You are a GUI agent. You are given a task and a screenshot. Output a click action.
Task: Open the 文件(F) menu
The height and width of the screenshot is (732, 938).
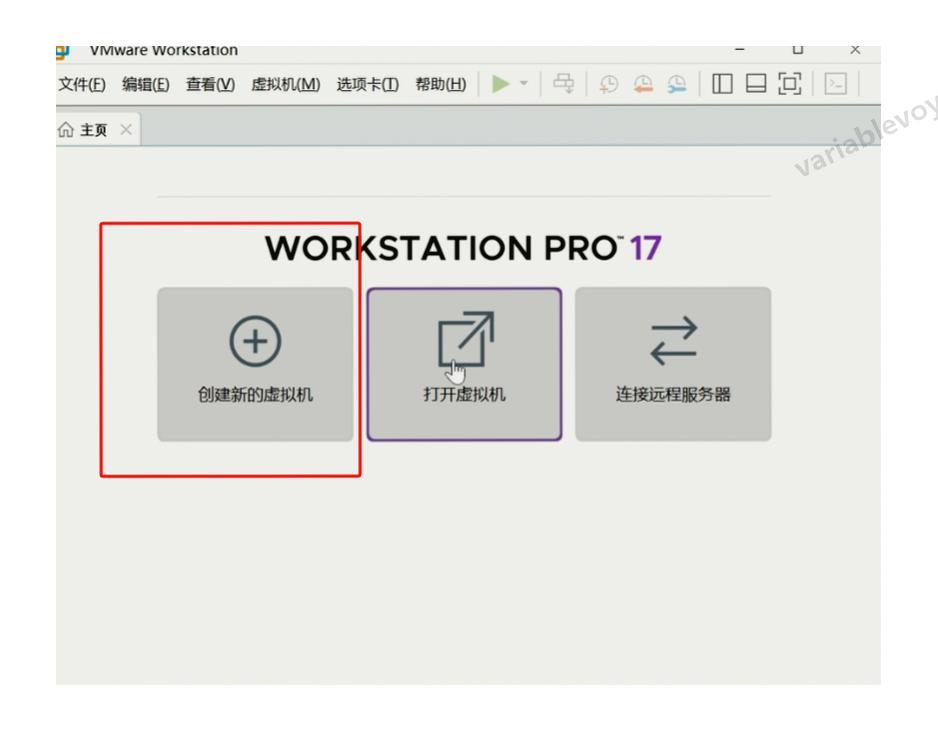coord(82,84)
